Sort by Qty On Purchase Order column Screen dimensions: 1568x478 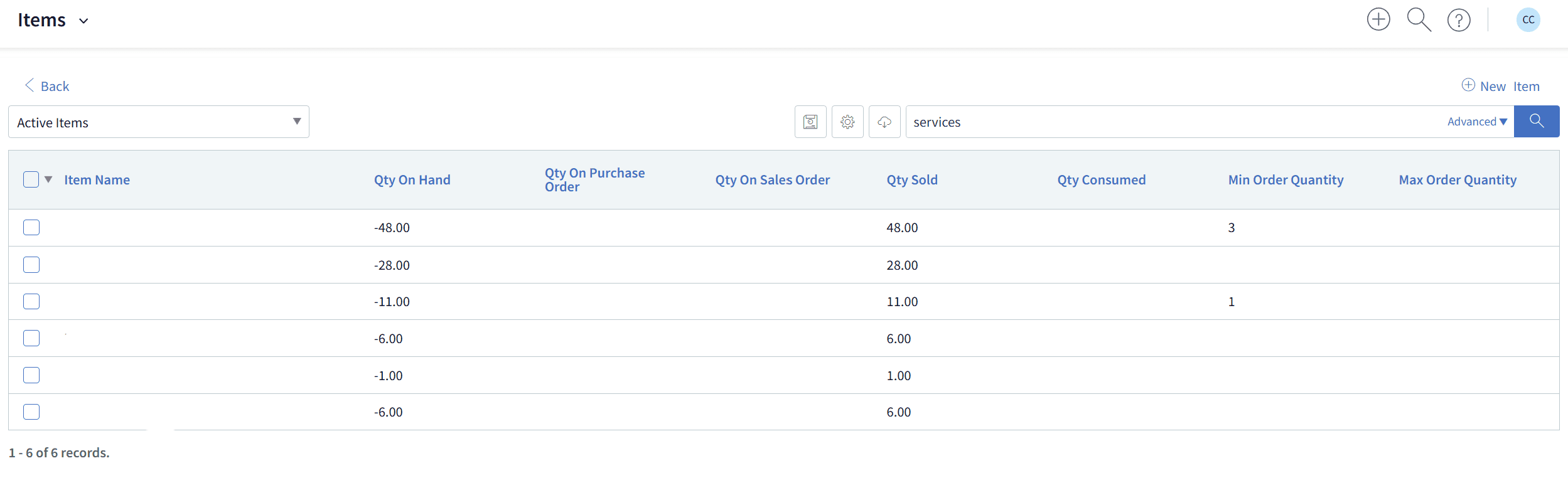click(x=594, y=180)
